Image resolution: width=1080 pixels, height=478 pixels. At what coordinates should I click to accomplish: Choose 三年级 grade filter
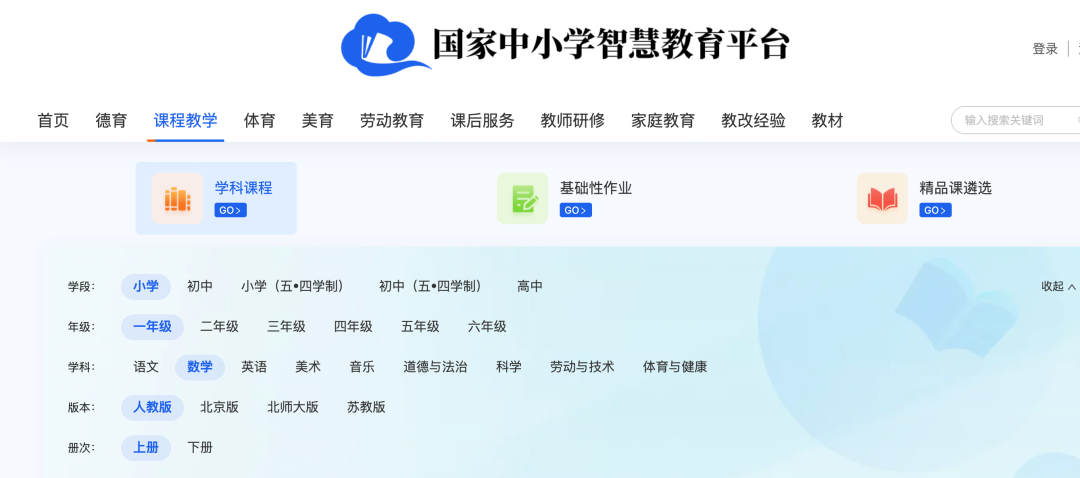tap(287, 327)
